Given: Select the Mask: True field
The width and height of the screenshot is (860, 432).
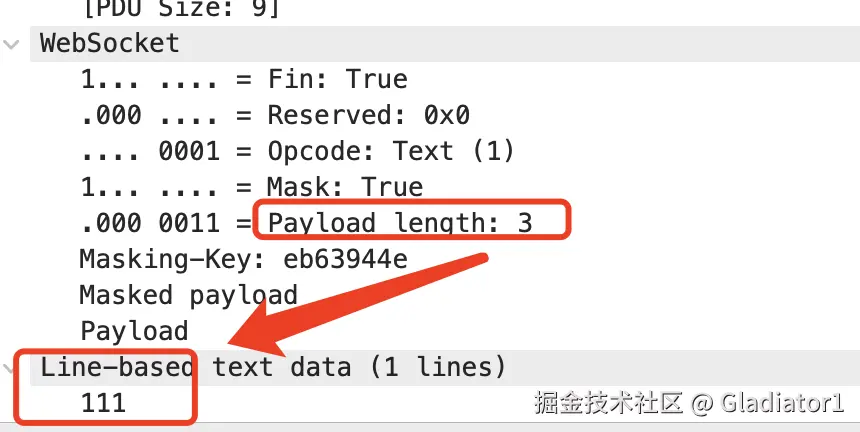Looking at the screenshot, I should click(x=252, y=187).
